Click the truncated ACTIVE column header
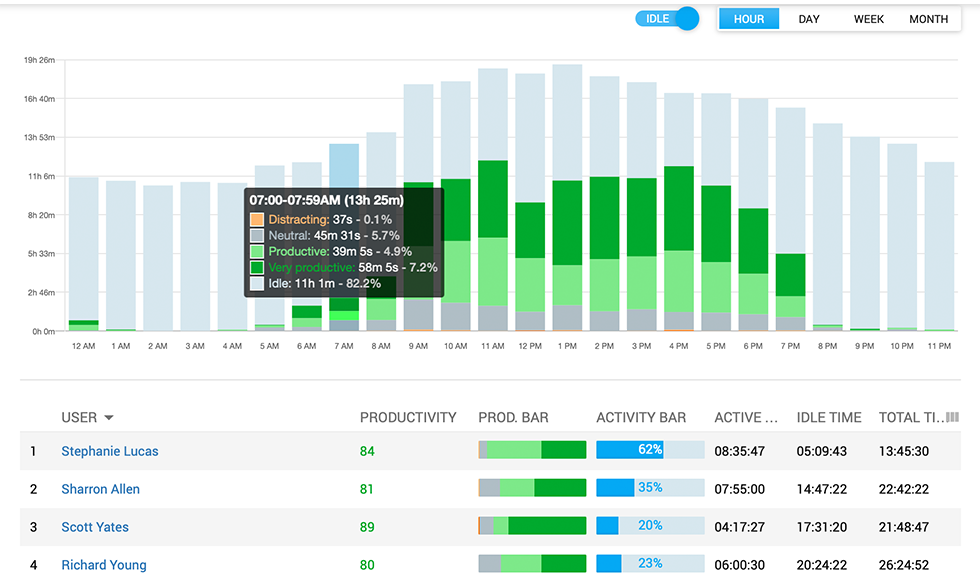 pyautogui.click(x=746, y=418)
